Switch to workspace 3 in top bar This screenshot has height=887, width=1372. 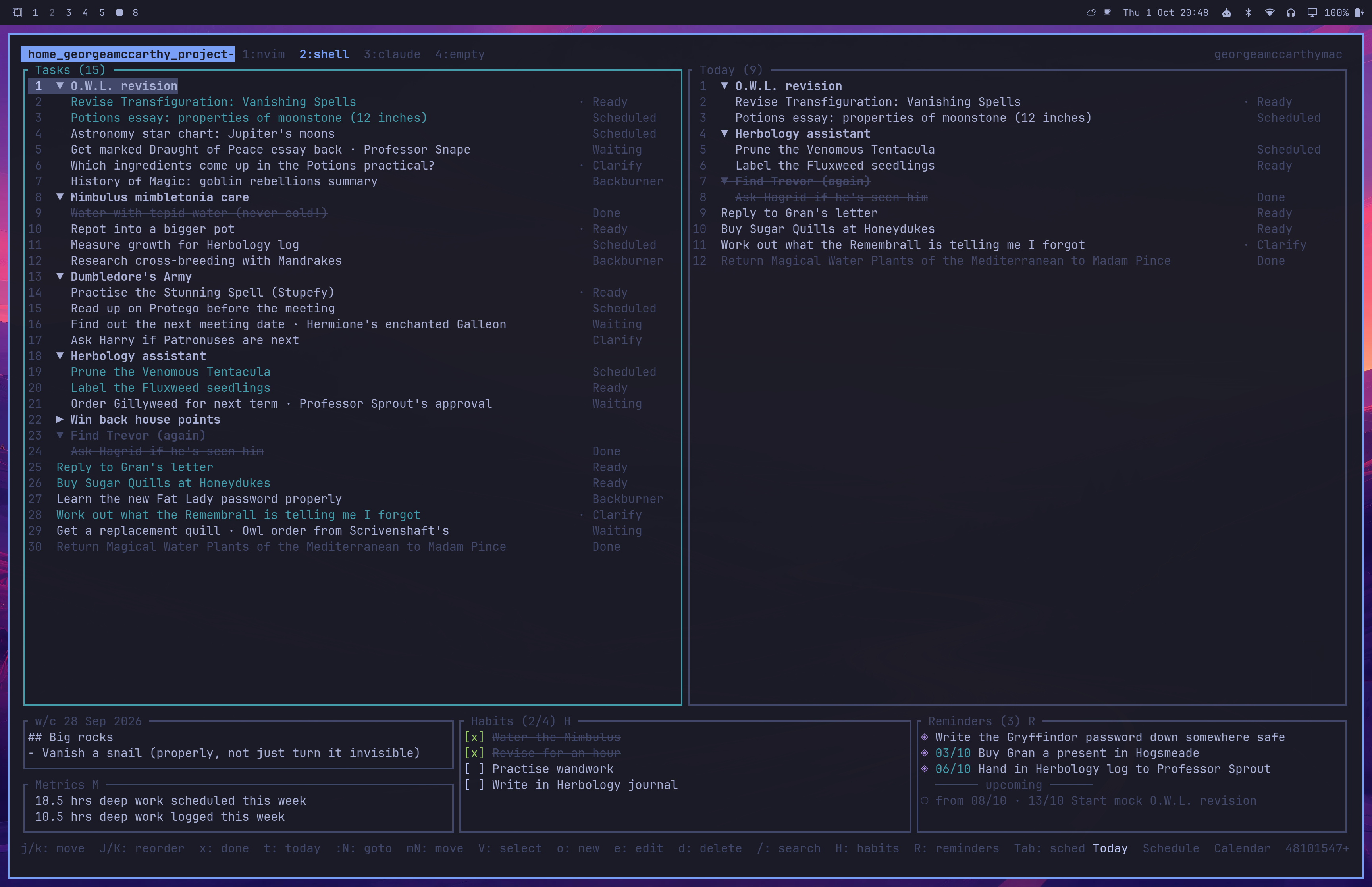point(69,13)
